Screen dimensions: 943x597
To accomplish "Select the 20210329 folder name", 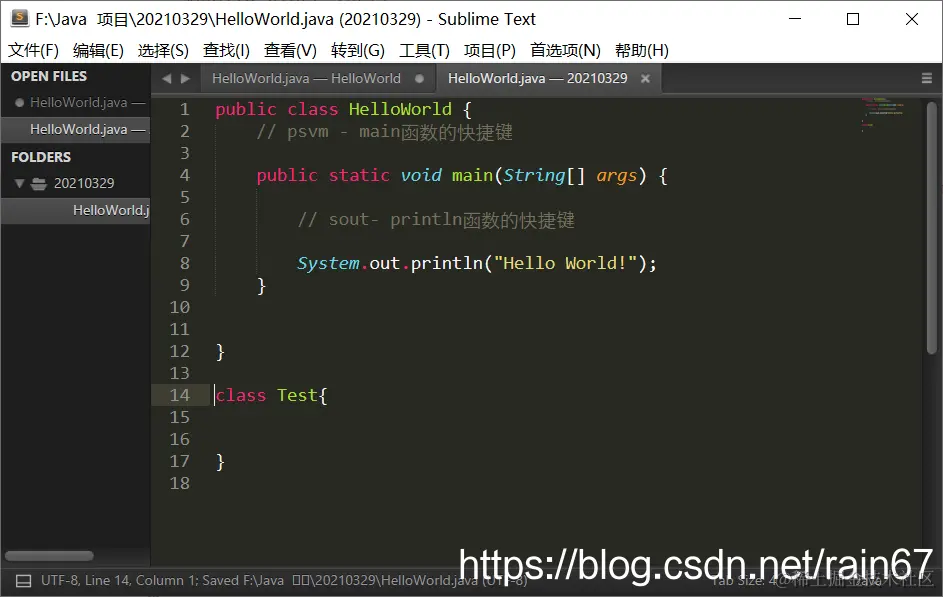I will (84, 183).
